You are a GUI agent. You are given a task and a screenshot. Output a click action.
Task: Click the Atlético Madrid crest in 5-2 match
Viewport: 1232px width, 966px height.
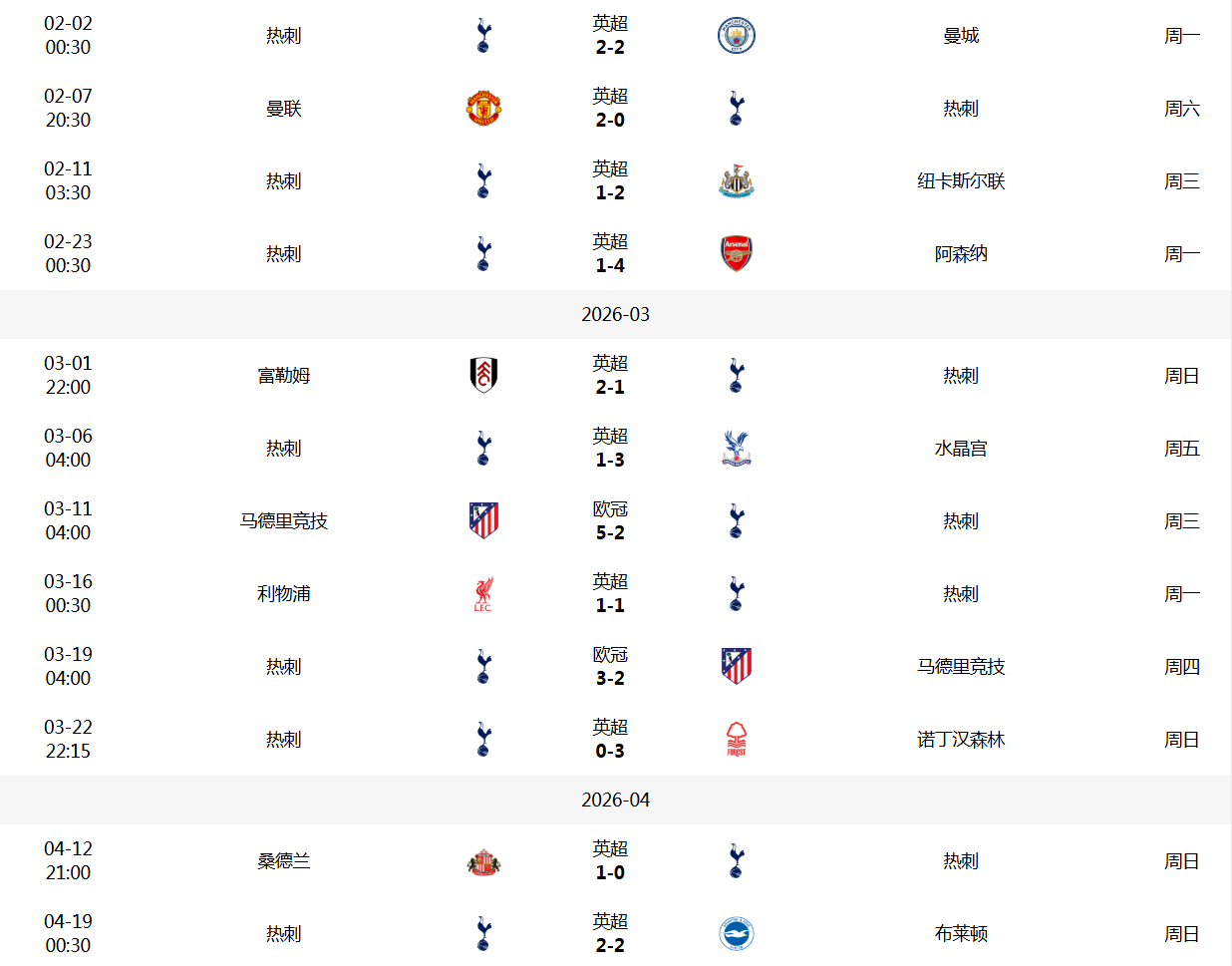pos(483,521)
